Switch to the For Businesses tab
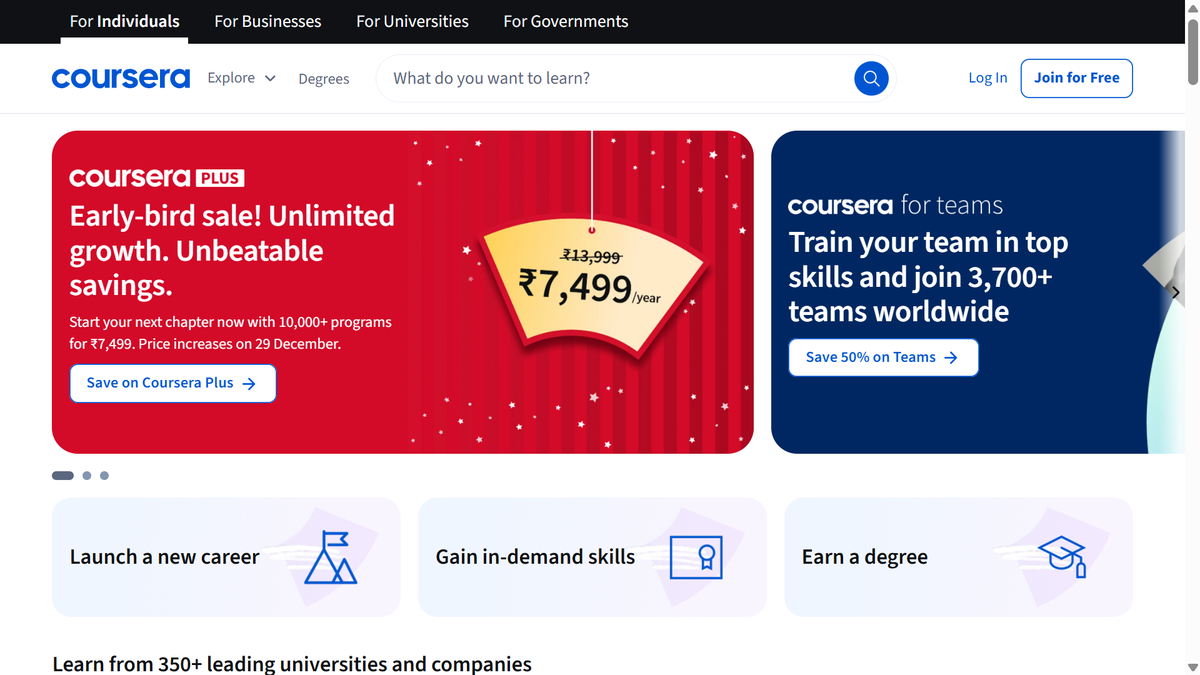The height and width of the screenshot is (675, 1200). pyautogui.click(x=267, y=21)
